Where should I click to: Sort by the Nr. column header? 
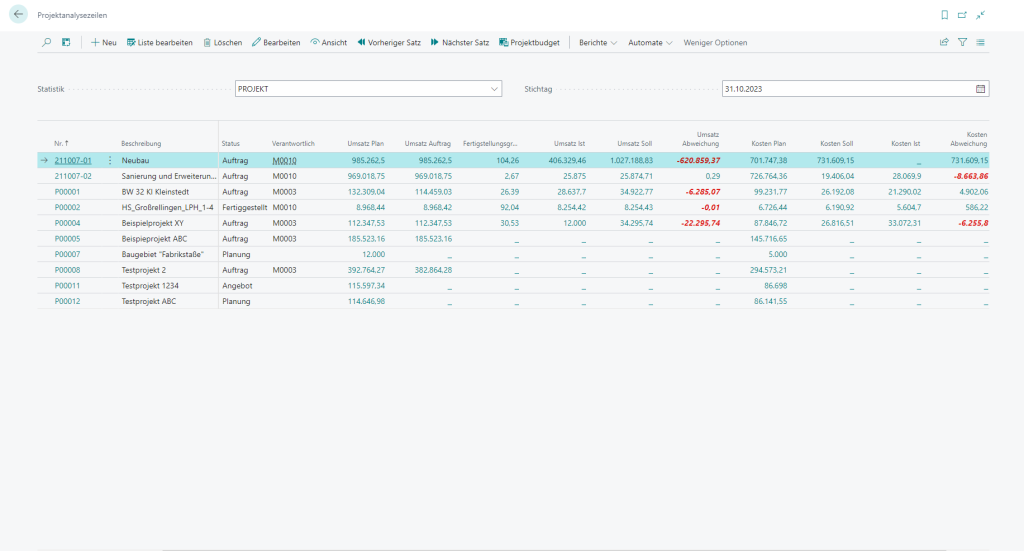[61, 144]
